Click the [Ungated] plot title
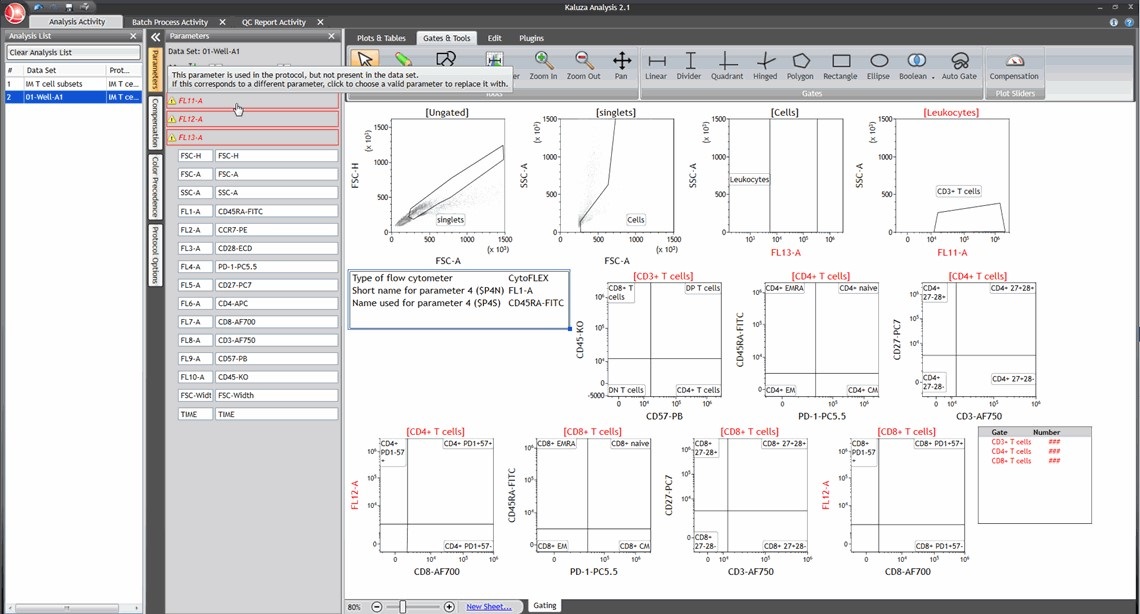Image resolution: width=1140 pixels, height=614 pixels. coord(447,113)
